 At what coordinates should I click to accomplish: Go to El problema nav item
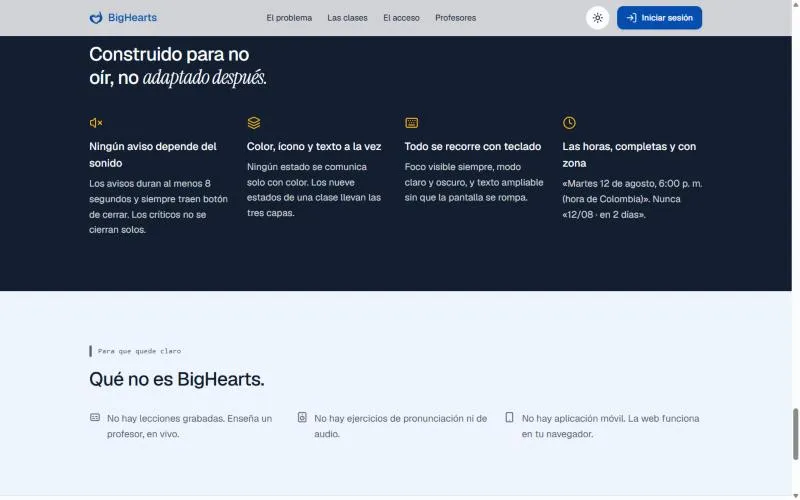[289, 18]
